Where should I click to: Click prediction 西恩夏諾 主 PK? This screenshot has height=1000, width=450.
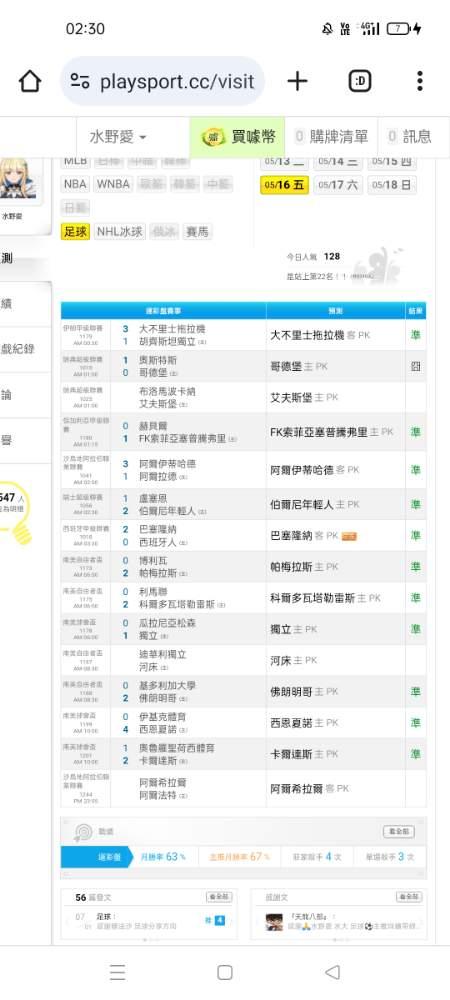(x=305, y=723)
